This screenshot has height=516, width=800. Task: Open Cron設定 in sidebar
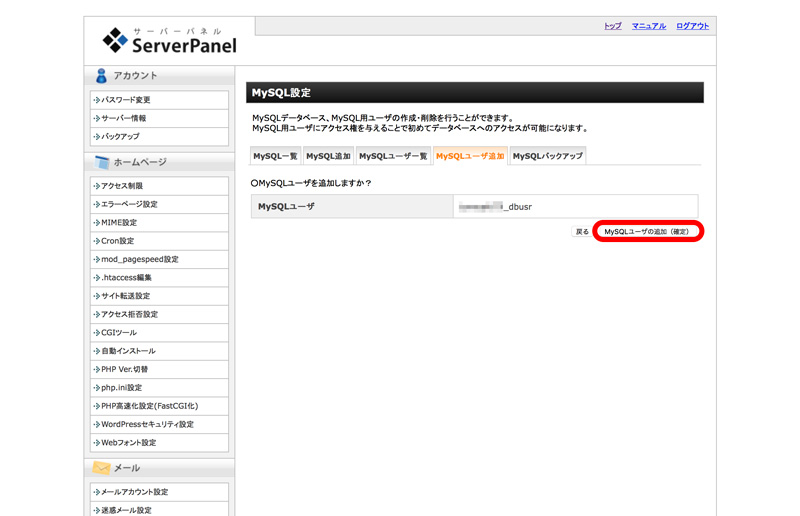point(159,241)
